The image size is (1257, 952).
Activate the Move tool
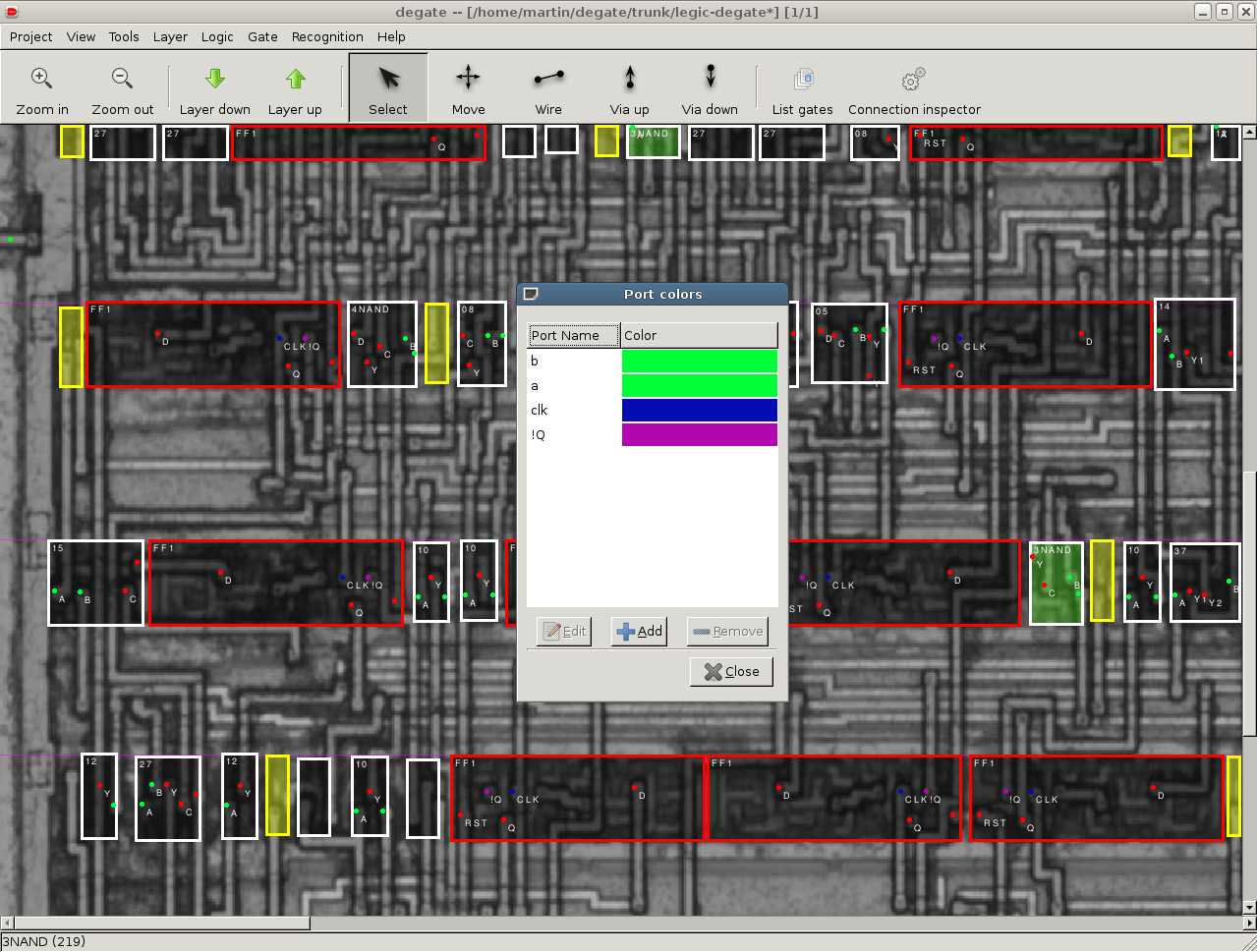click(x=468, y=79)
